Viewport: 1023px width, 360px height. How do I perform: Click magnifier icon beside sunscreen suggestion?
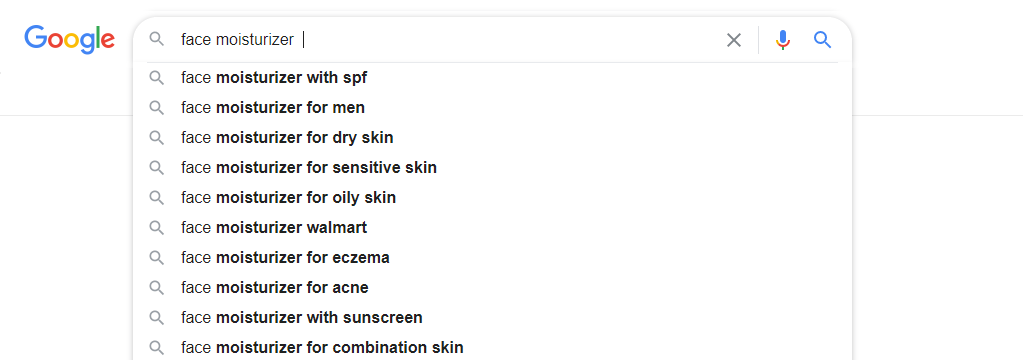(x=157, y=318)
